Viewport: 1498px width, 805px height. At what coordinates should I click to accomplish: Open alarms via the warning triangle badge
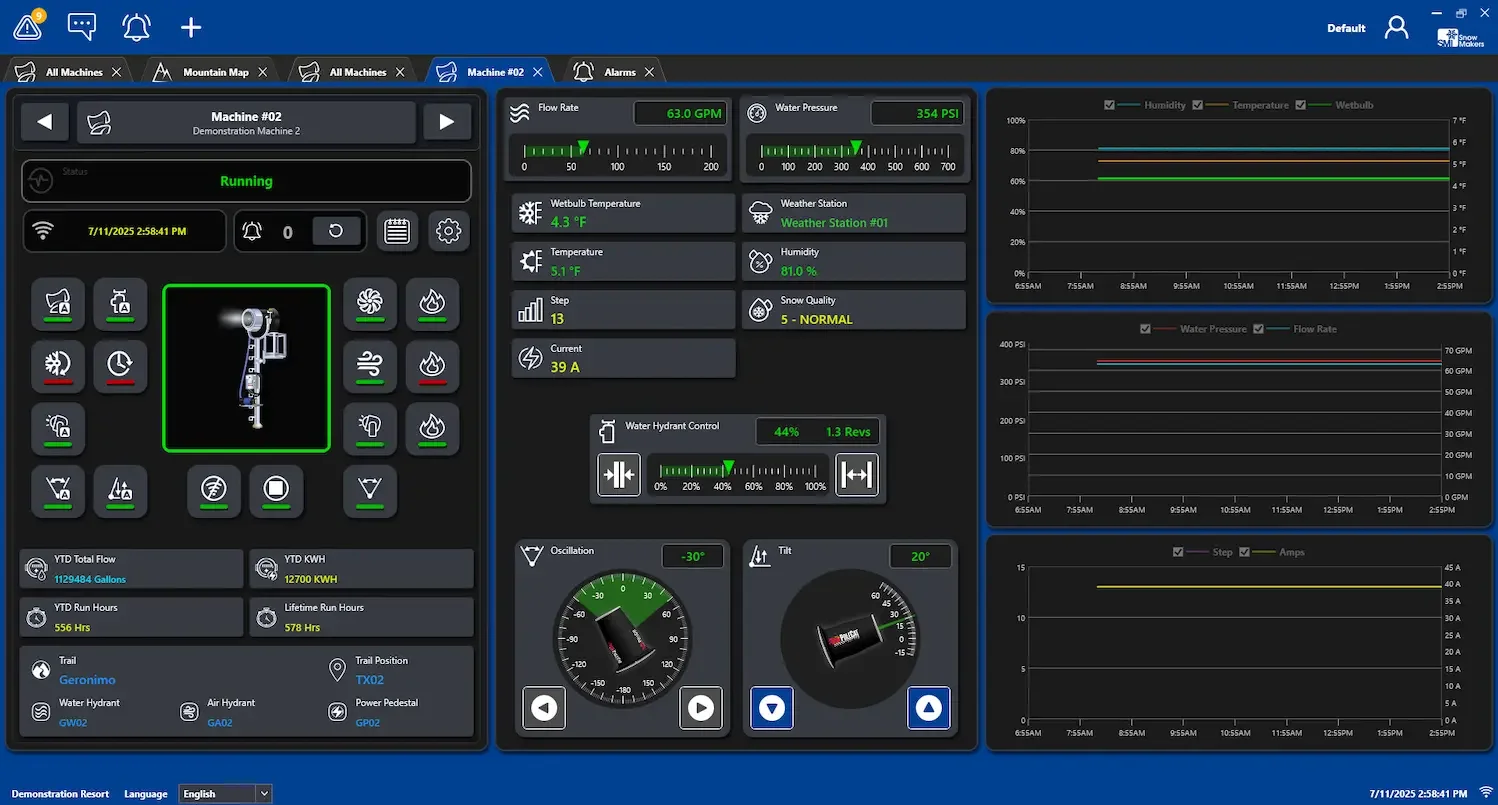click(x=27, y=25)
